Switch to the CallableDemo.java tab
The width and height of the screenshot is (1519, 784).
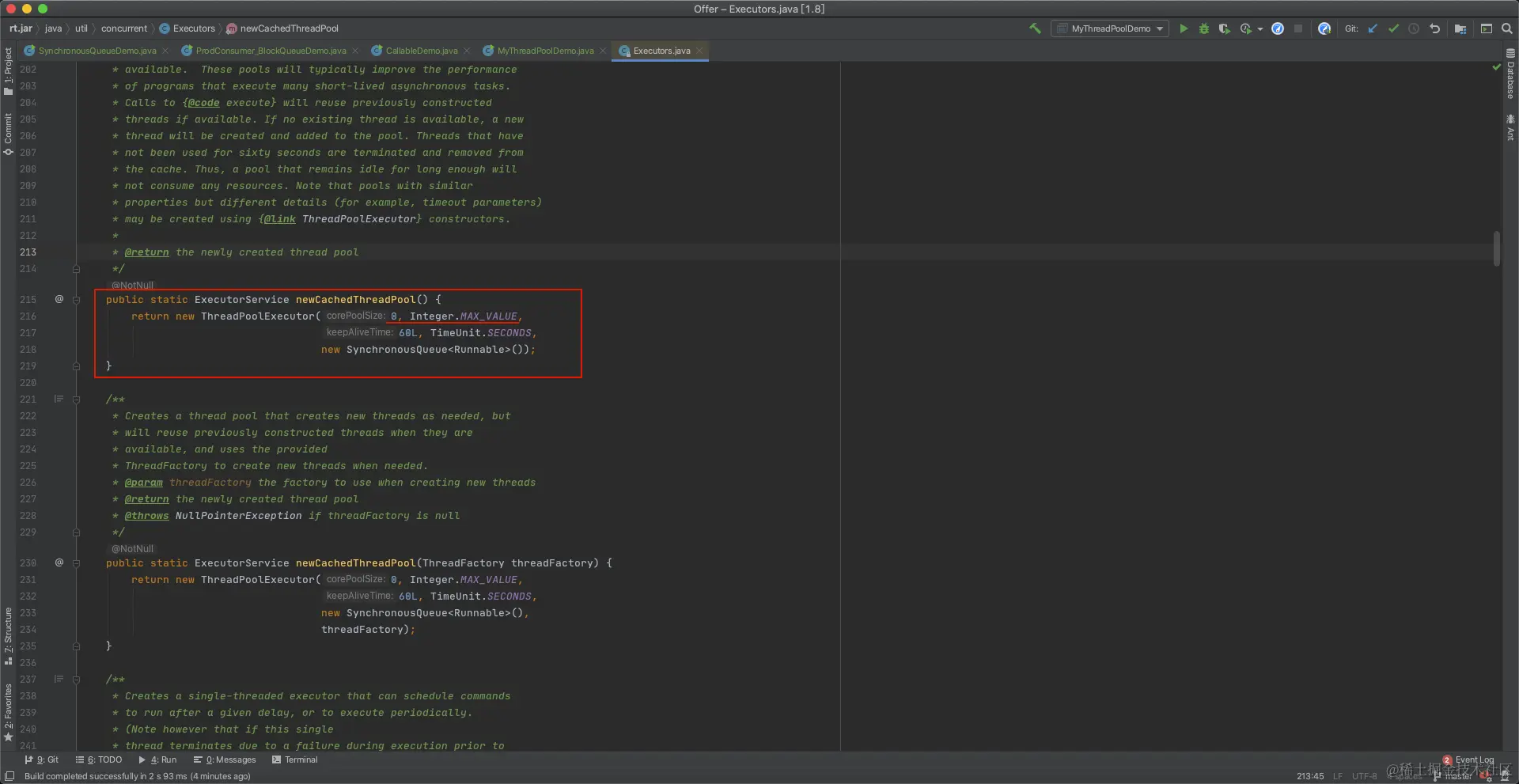point(421,51)
